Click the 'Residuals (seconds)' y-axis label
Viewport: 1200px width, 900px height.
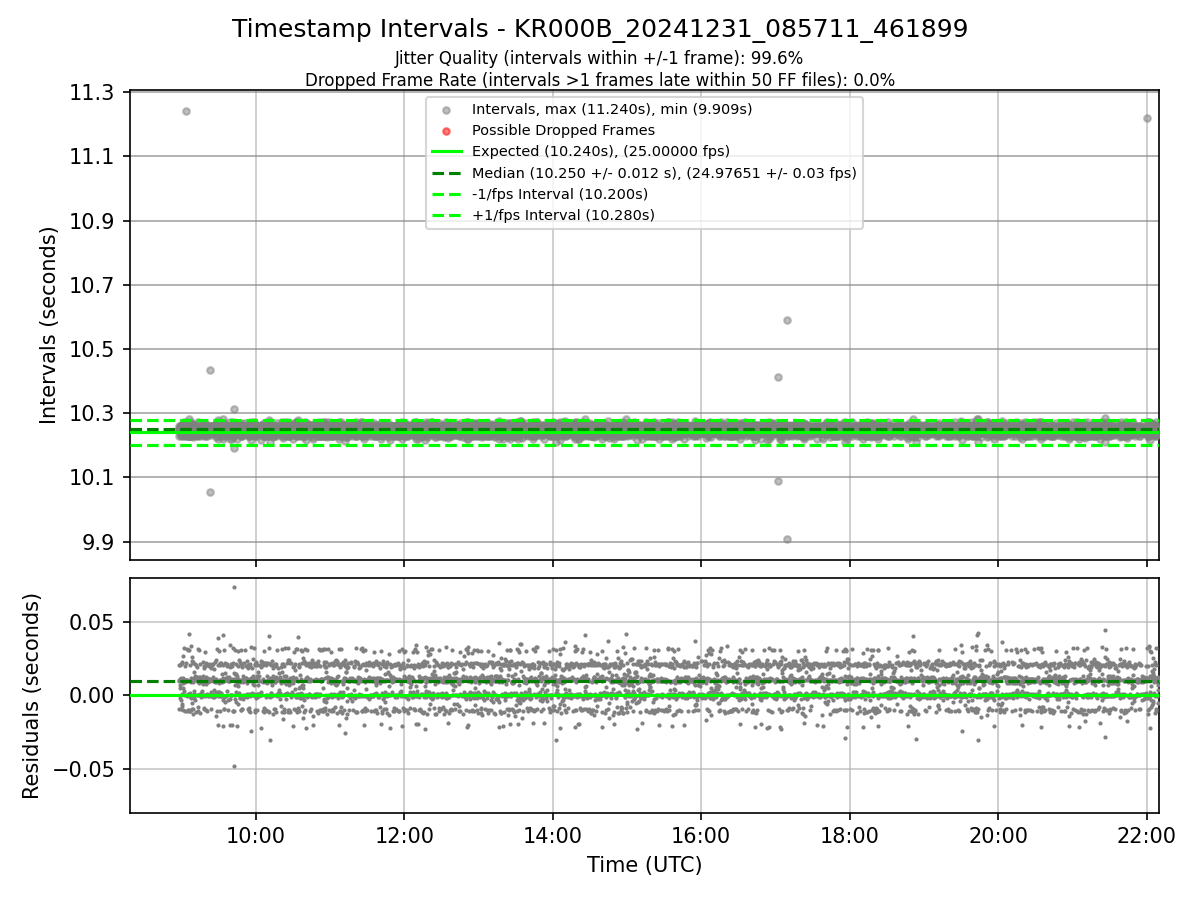pos(32,696)
